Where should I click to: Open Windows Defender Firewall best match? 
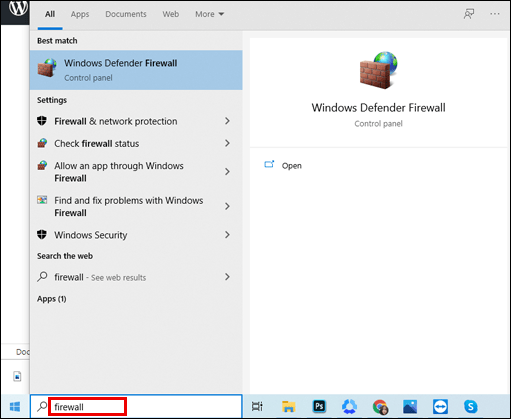pos(136,70)
